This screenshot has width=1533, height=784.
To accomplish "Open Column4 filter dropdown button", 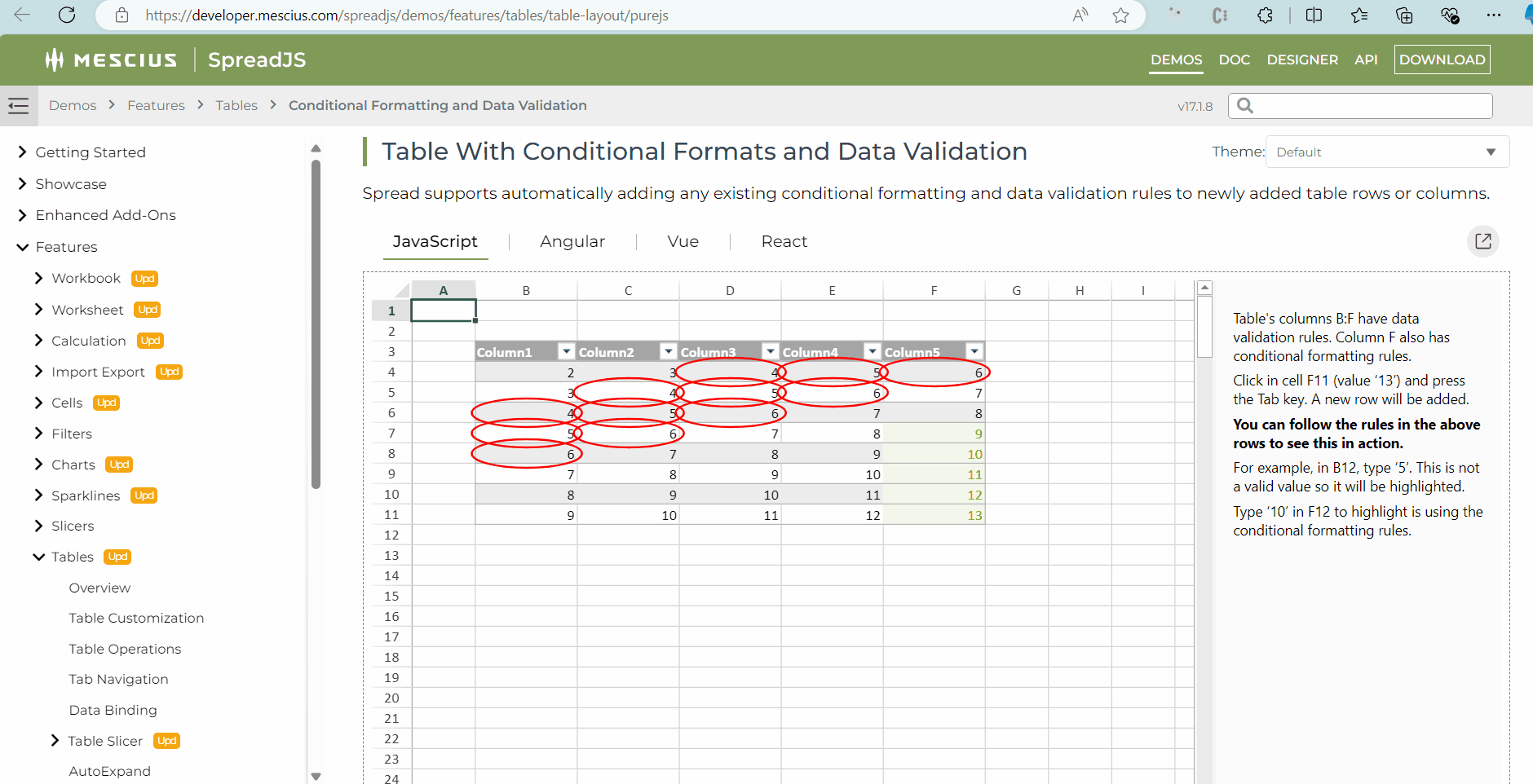I will 873,351.
